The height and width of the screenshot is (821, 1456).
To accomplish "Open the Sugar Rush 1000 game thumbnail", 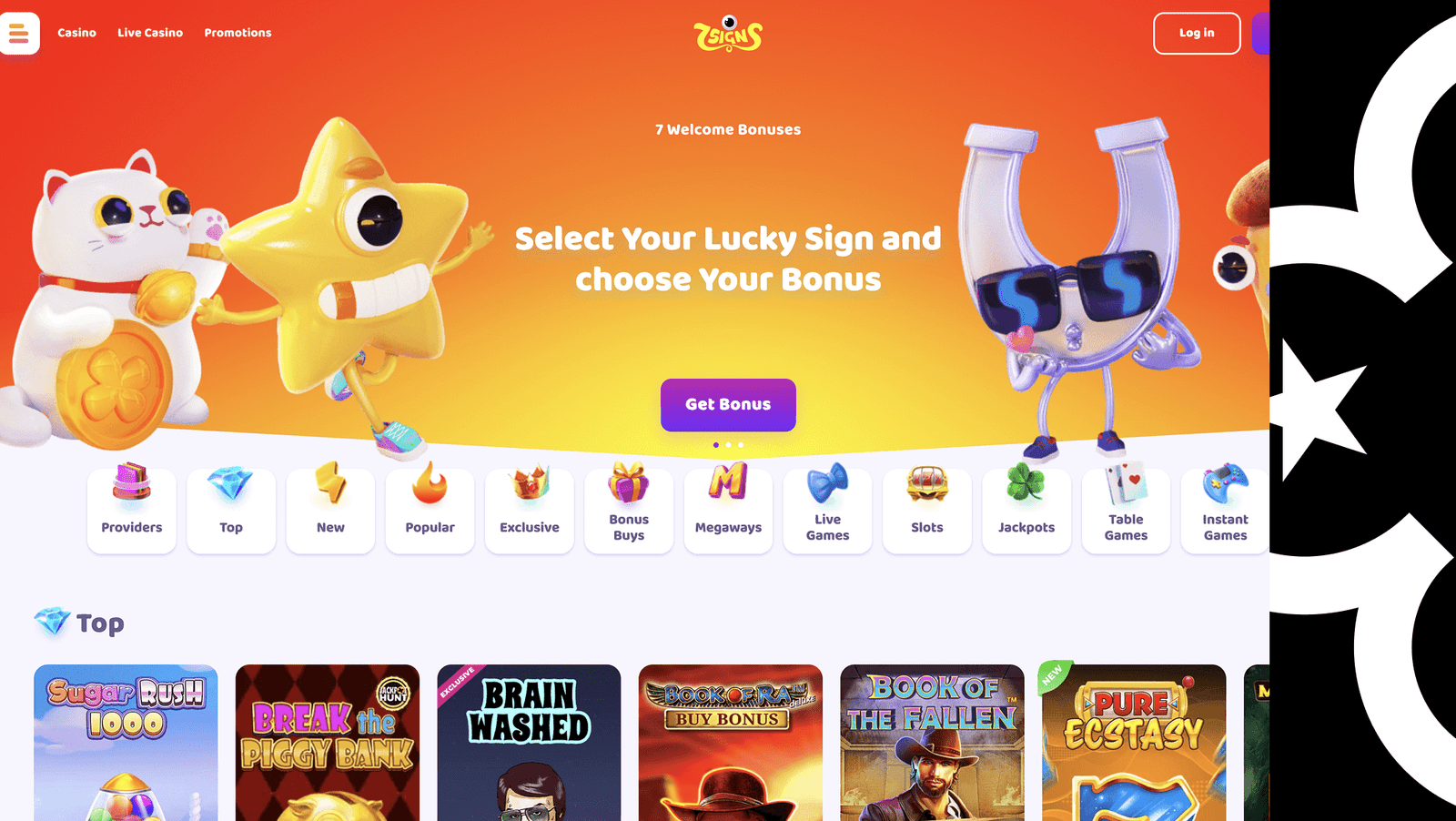I will (126, 743).
